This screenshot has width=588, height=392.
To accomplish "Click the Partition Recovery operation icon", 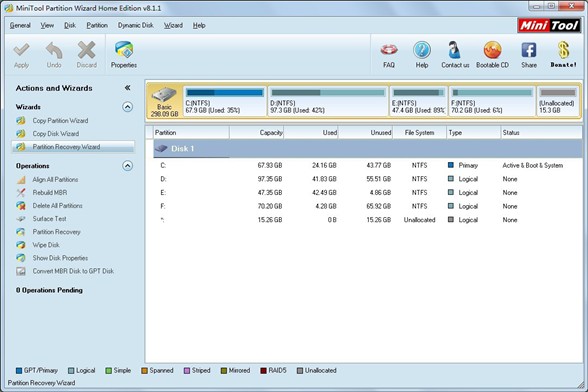I will click(x=21, y=232).
